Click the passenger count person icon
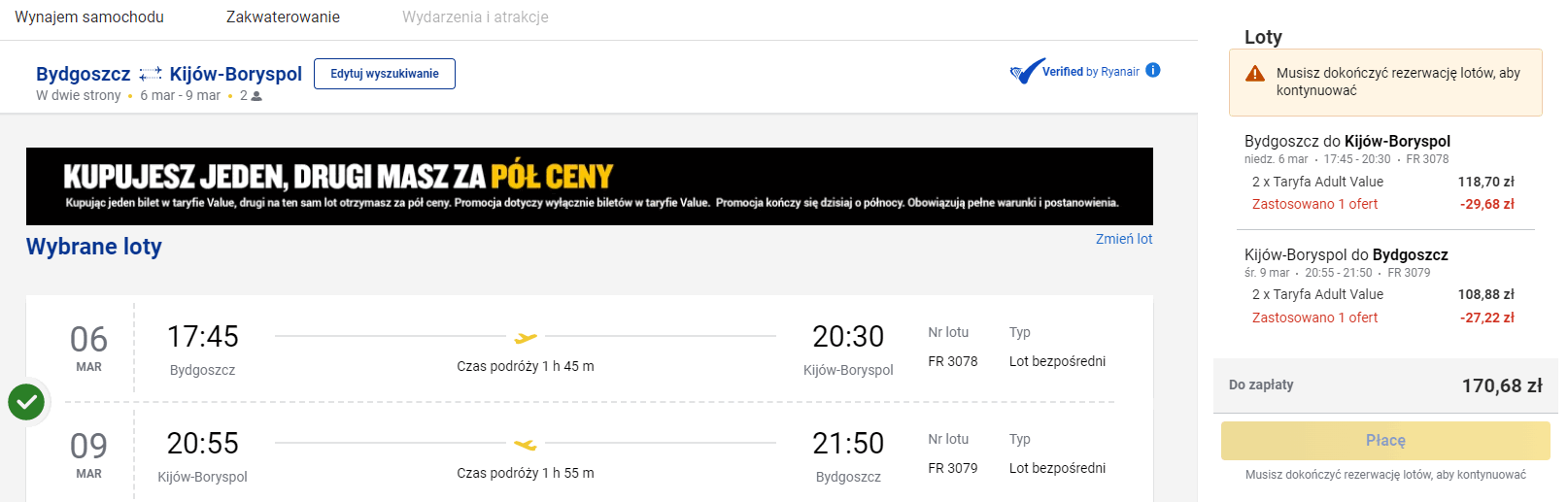The height and width of the screenshot is (502, 1568). (x=256, y=96)
